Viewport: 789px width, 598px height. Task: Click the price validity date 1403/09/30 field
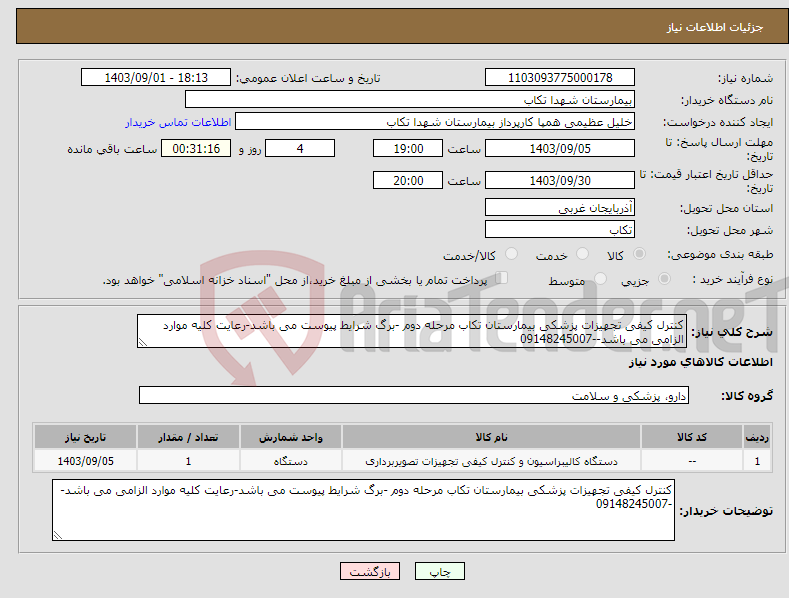[x=560, y=180]
